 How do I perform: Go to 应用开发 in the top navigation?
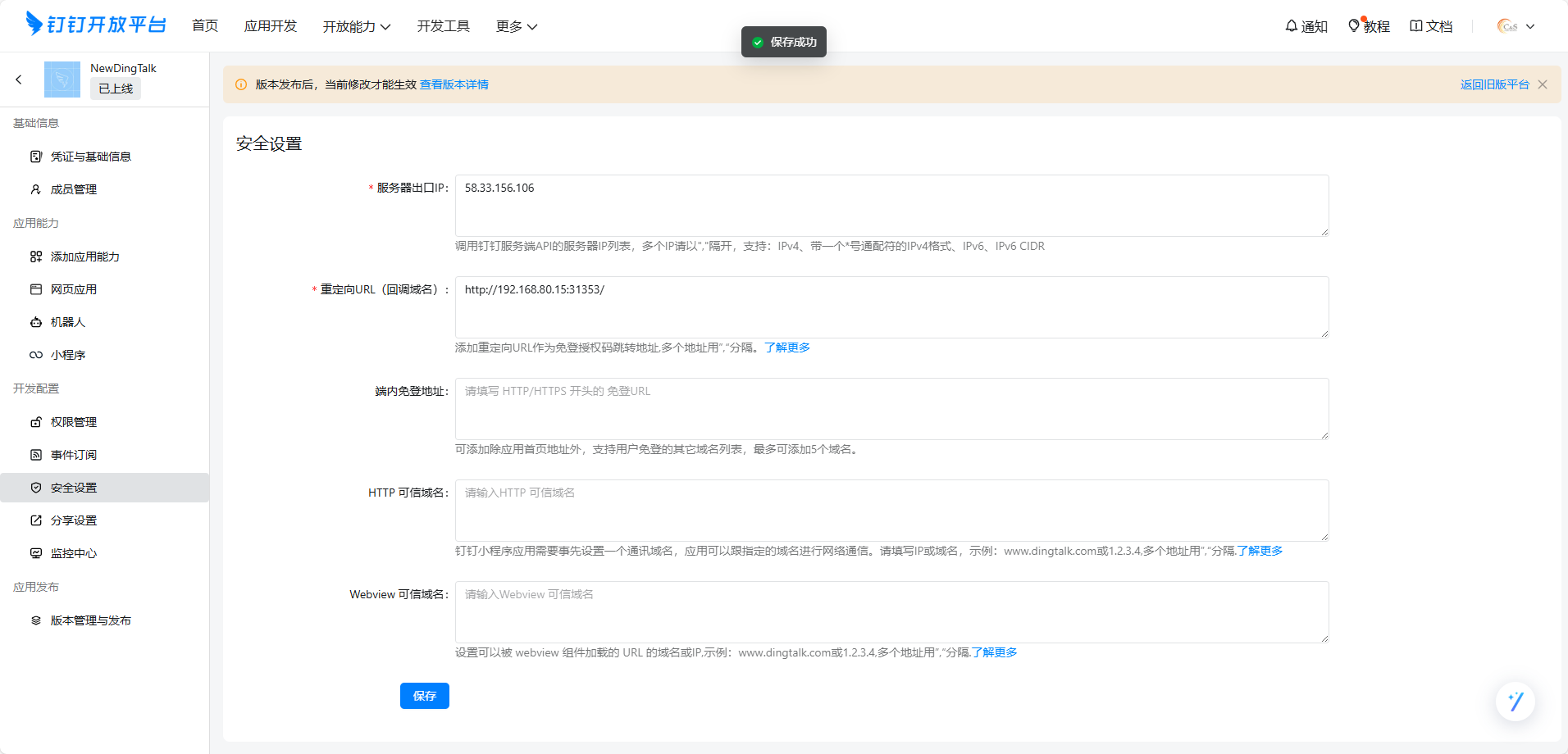click(x=270, y=26)
